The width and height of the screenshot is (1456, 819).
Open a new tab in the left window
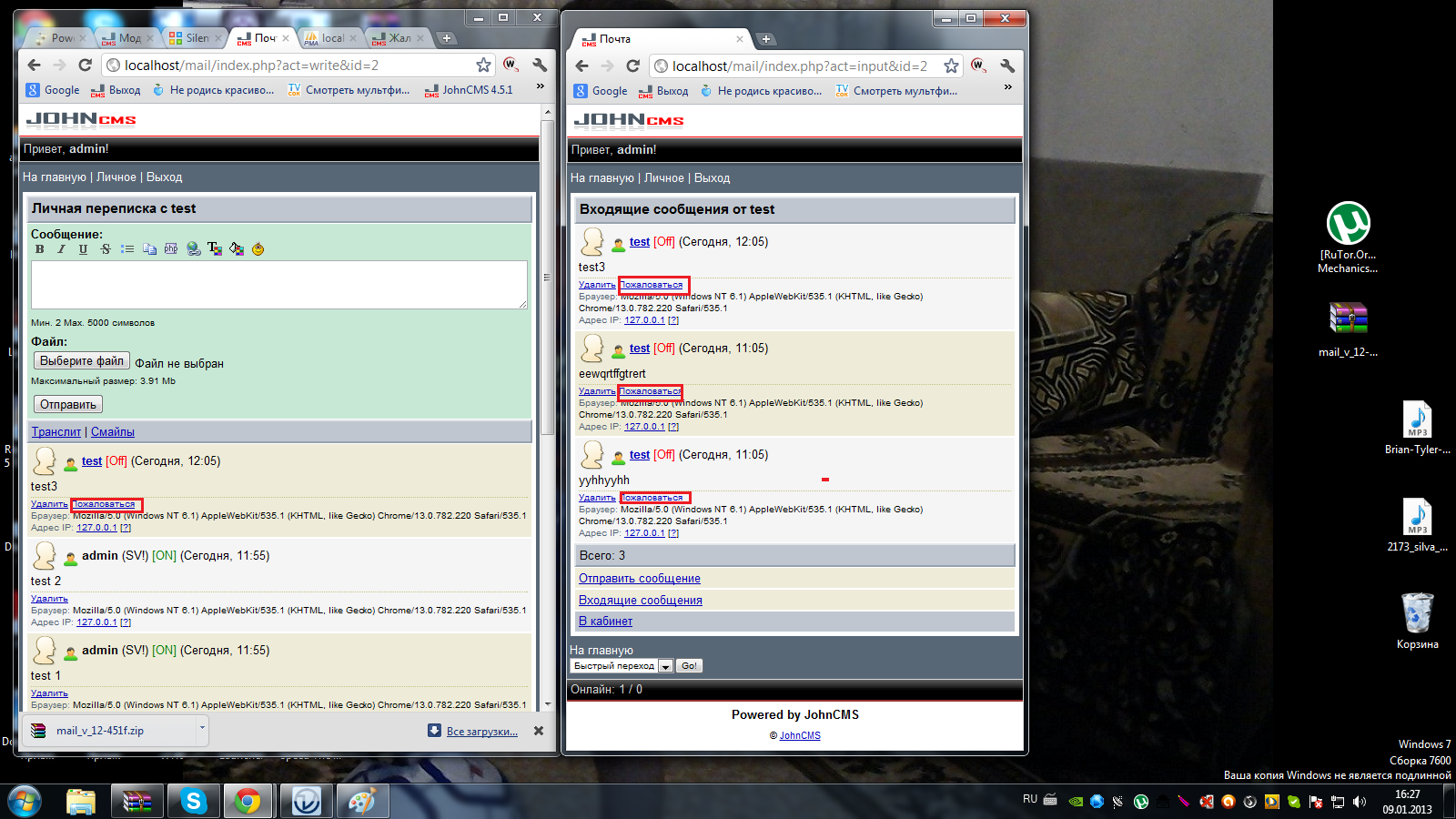pyautogui.click(x=446, y=38)
